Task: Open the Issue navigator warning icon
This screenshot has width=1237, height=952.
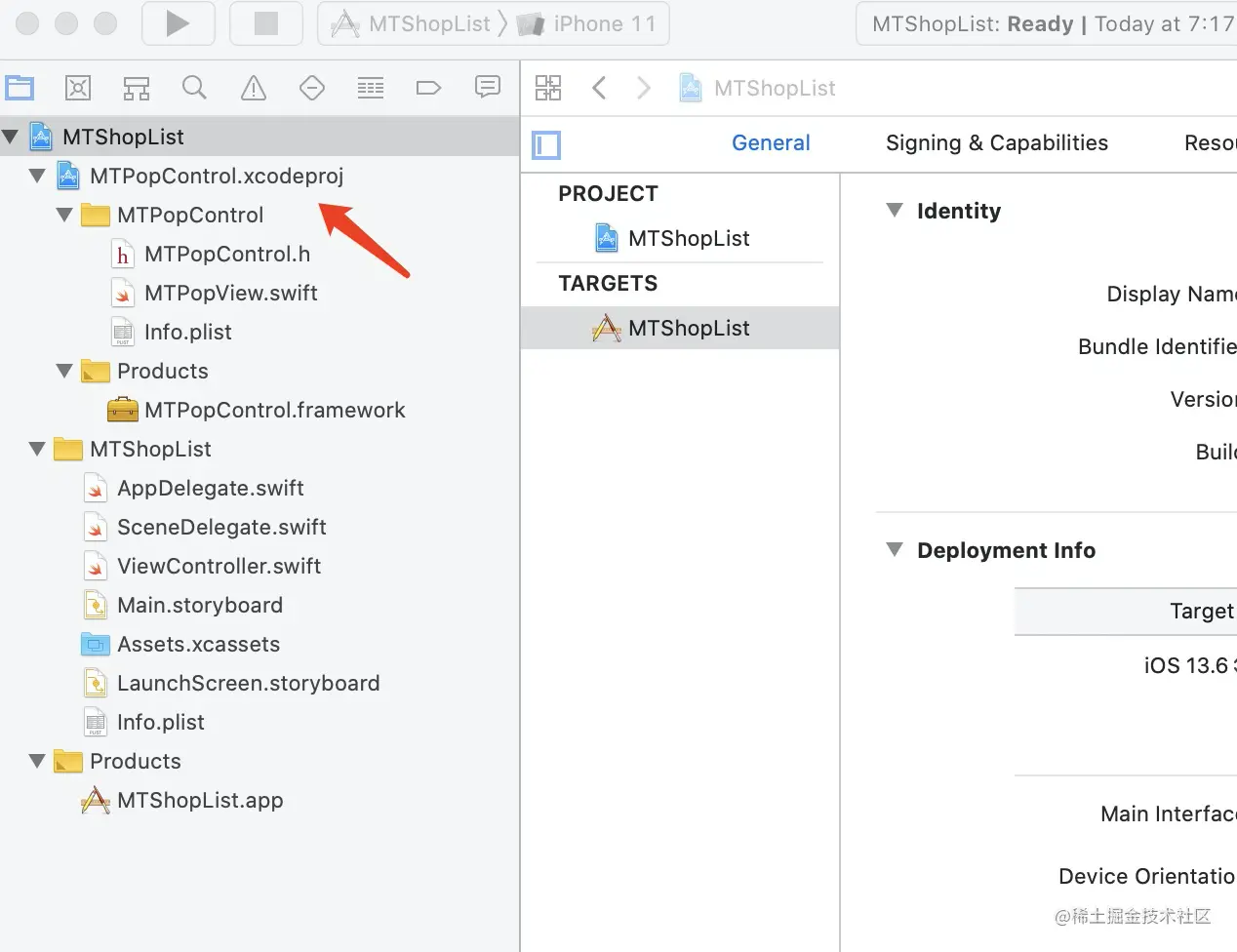Action: coord(254,88)
